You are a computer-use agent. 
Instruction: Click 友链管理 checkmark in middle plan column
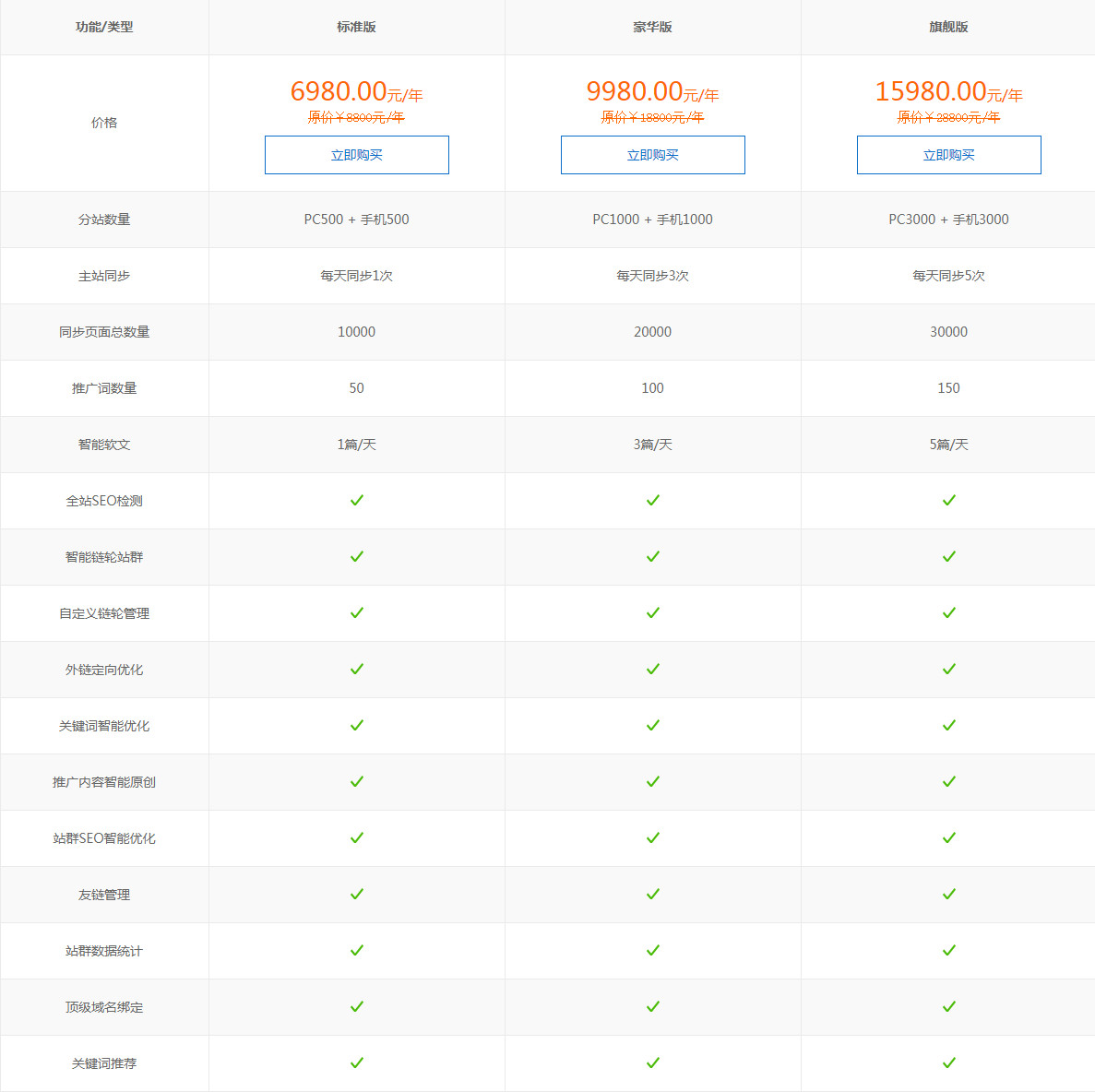click(652, 894)
